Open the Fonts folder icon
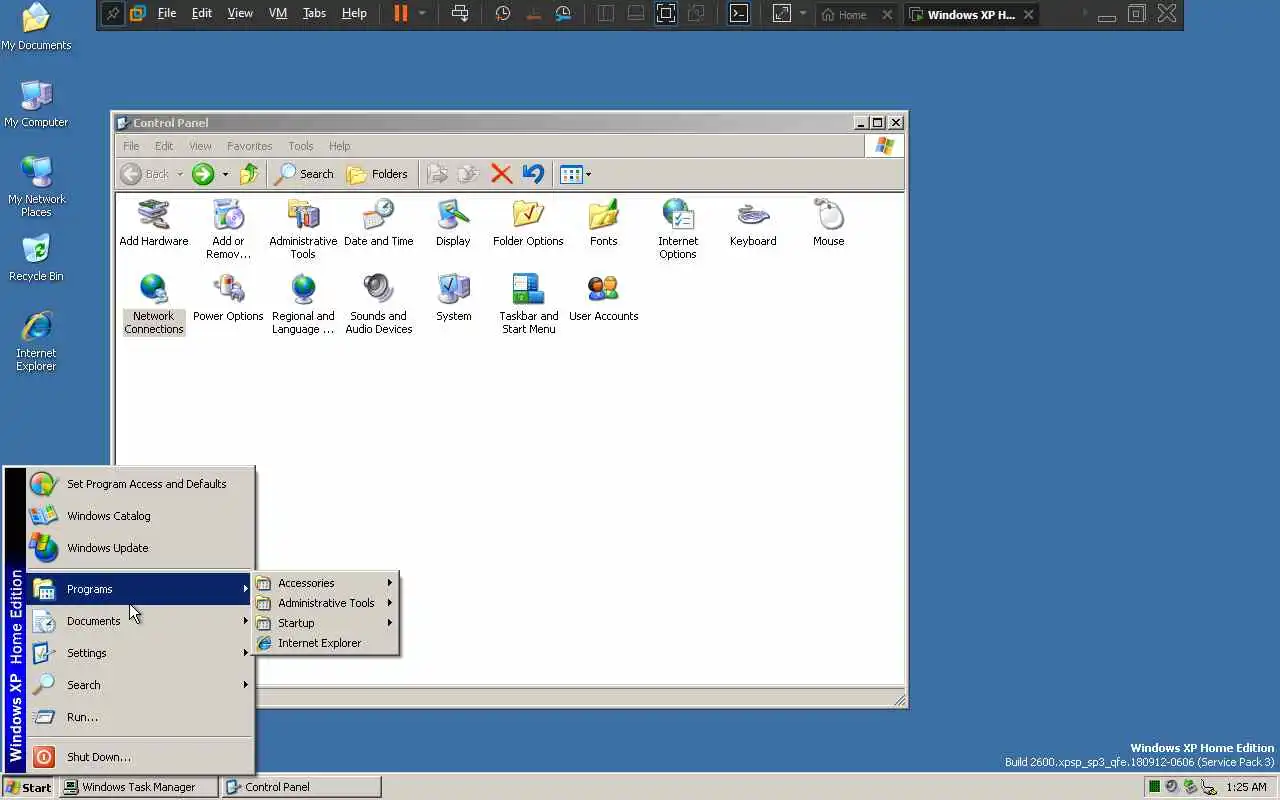This screenshot has width=1280, height=800. tap(603, 222)
